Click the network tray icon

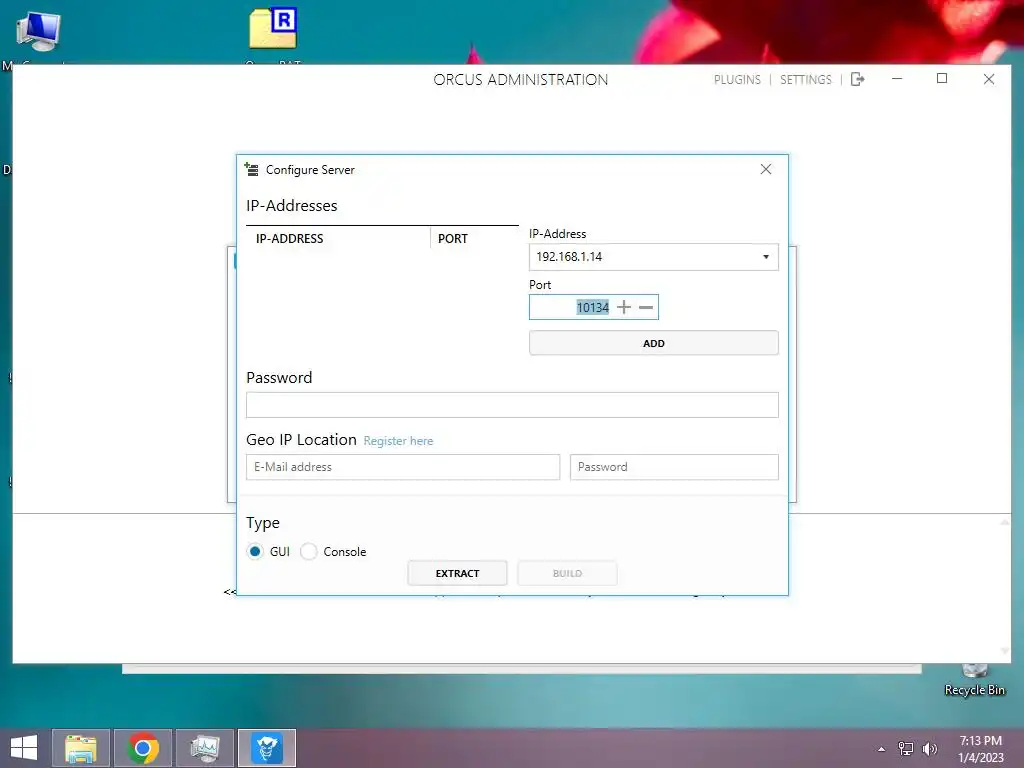tap(906, 748)
